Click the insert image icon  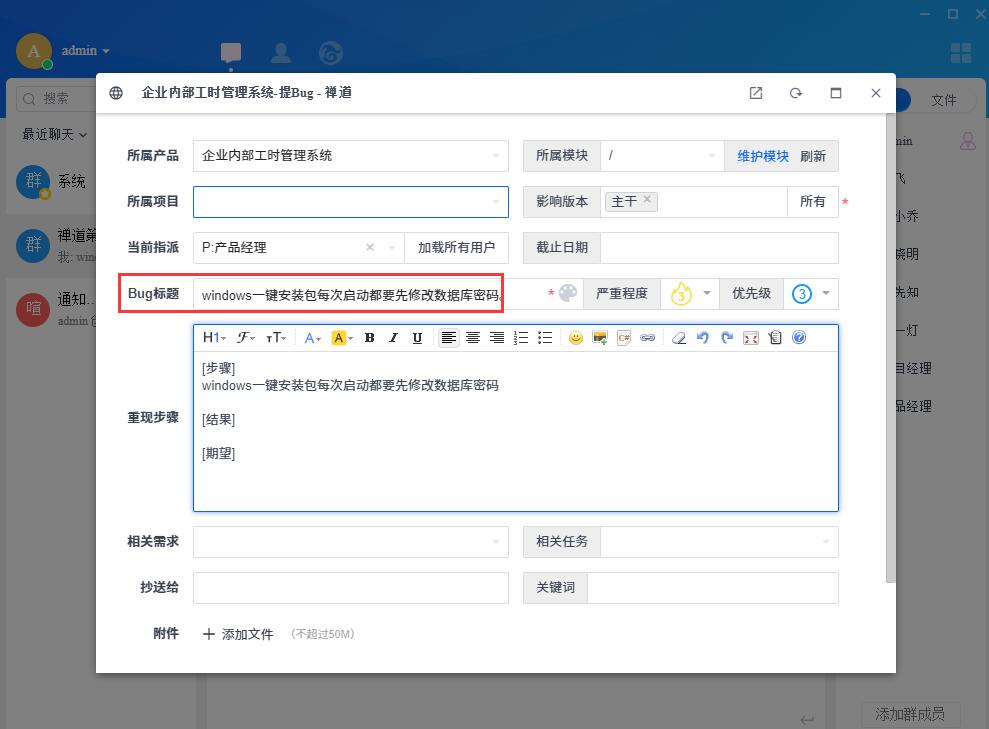coord(599,338)
